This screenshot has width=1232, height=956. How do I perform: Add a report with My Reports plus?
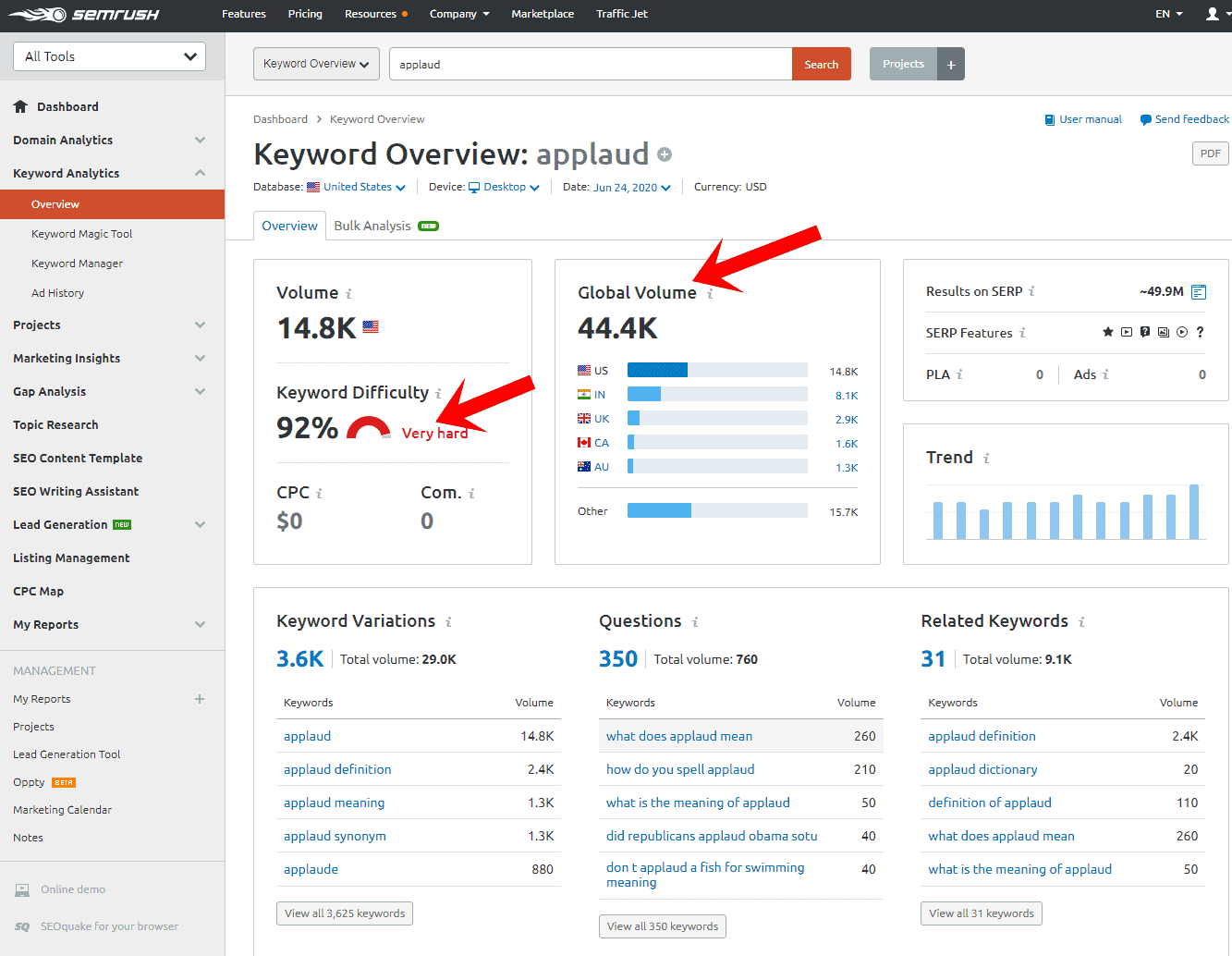click(200, 699)
